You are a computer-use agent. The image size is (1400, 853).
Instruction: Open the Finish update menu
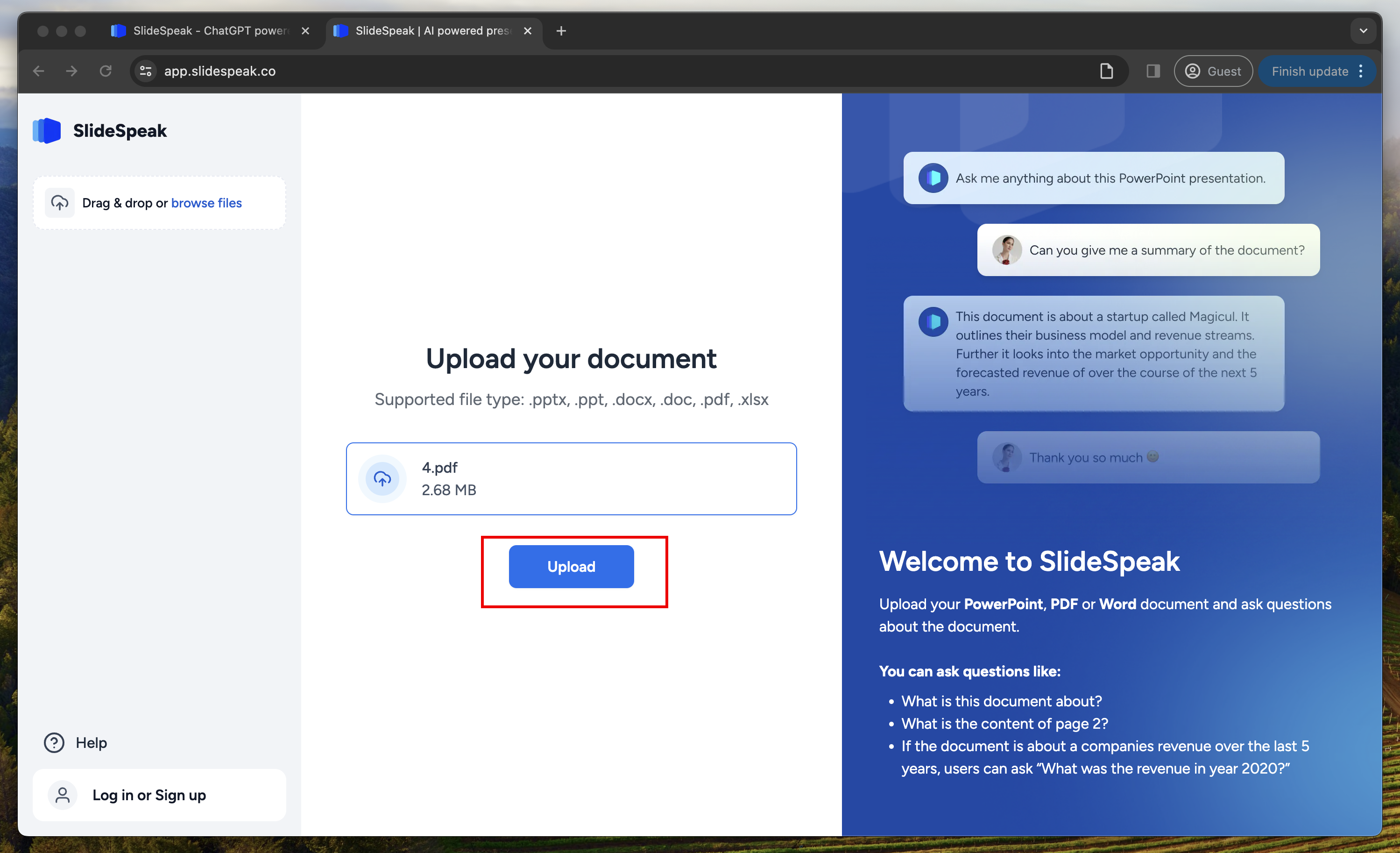(x=1362, y=70)
